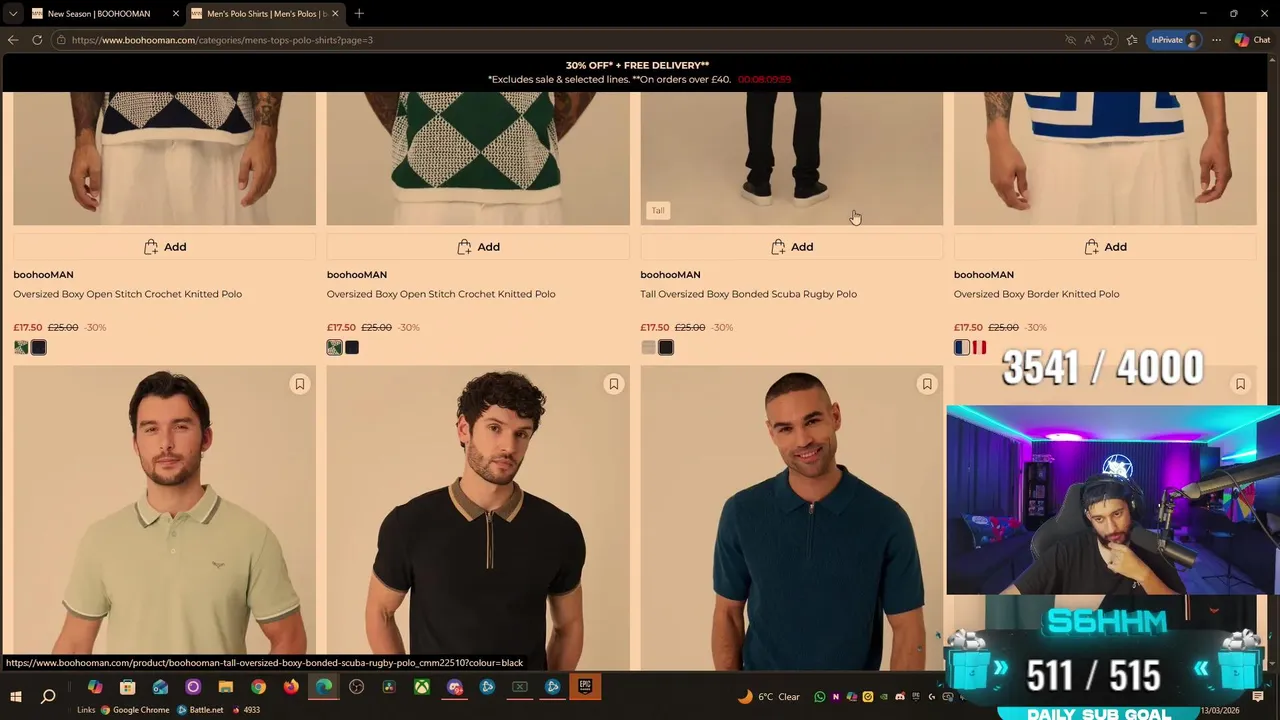Open the teal knitted polo product image
The image size is (1280, 720).
[791, 520]
